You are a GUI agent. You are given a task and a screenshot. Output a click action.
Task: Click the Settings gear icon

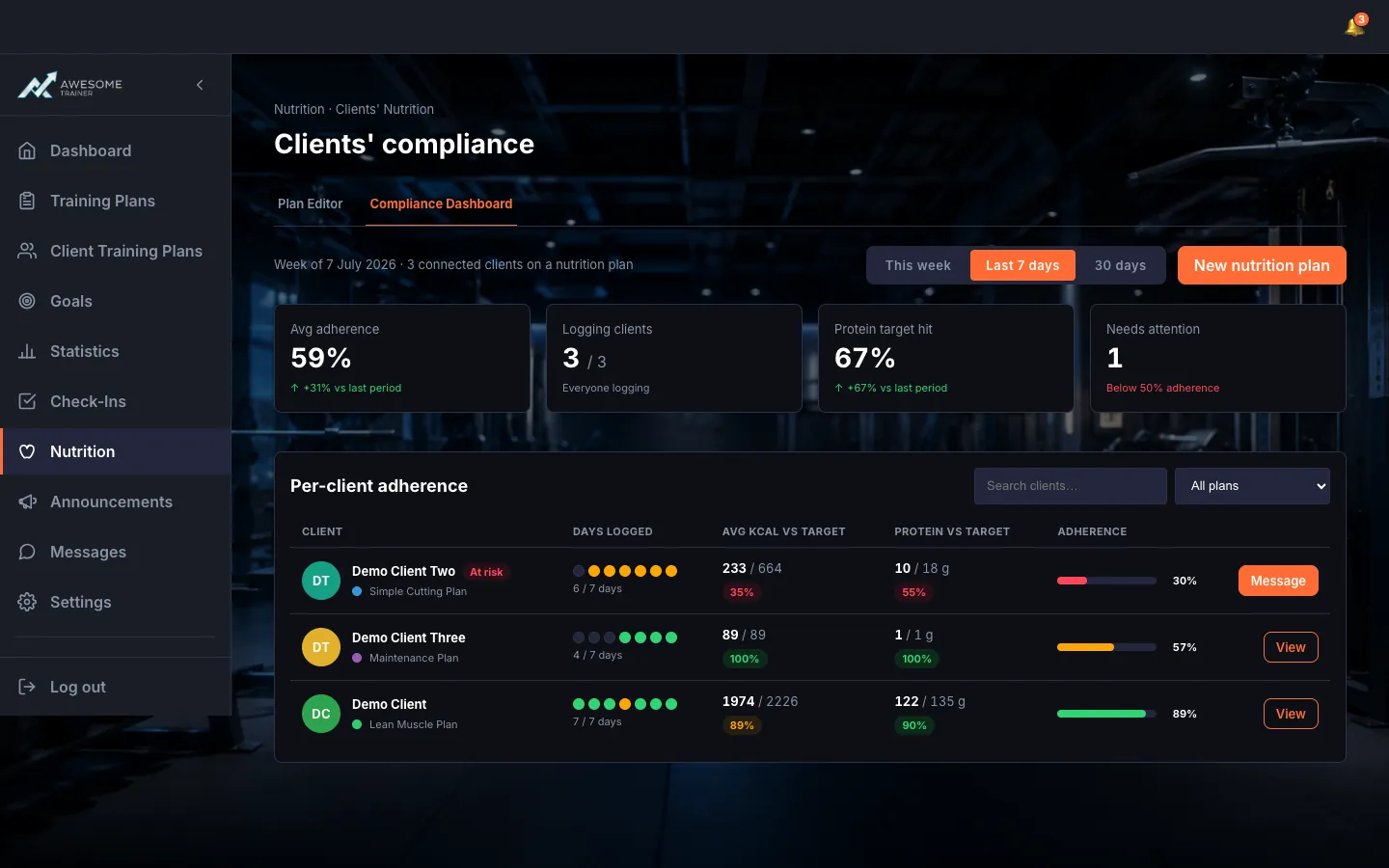[x=27, y=602]
